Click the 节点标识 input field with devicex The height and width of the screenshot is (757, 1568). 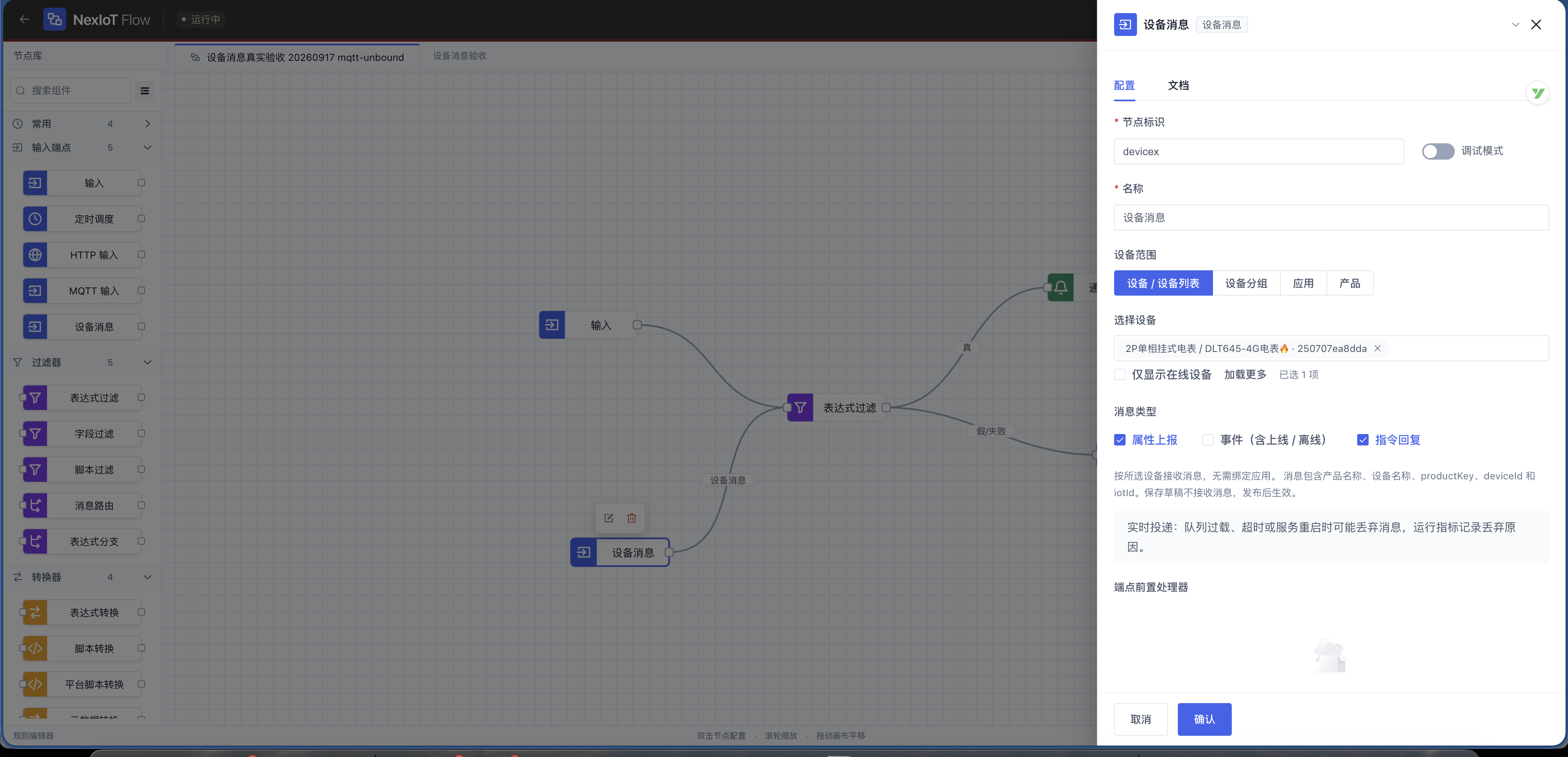tap(1259, 151)
